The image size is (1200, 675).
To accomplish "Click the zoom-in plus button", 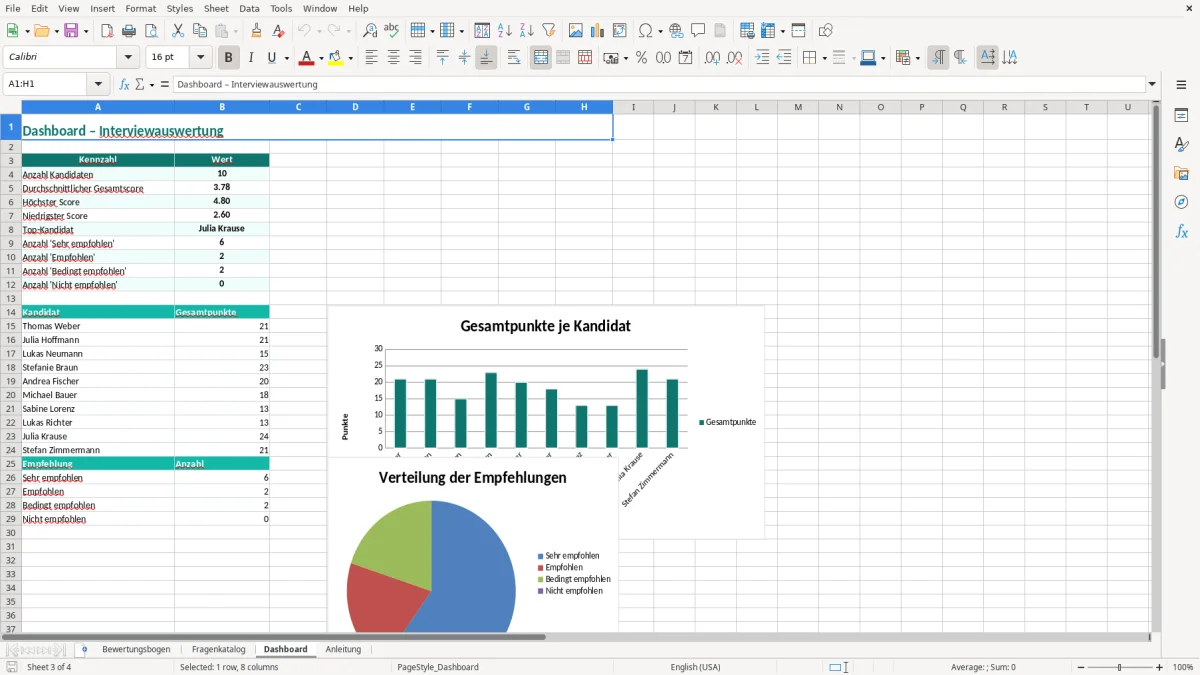I will pos(1160,667).
